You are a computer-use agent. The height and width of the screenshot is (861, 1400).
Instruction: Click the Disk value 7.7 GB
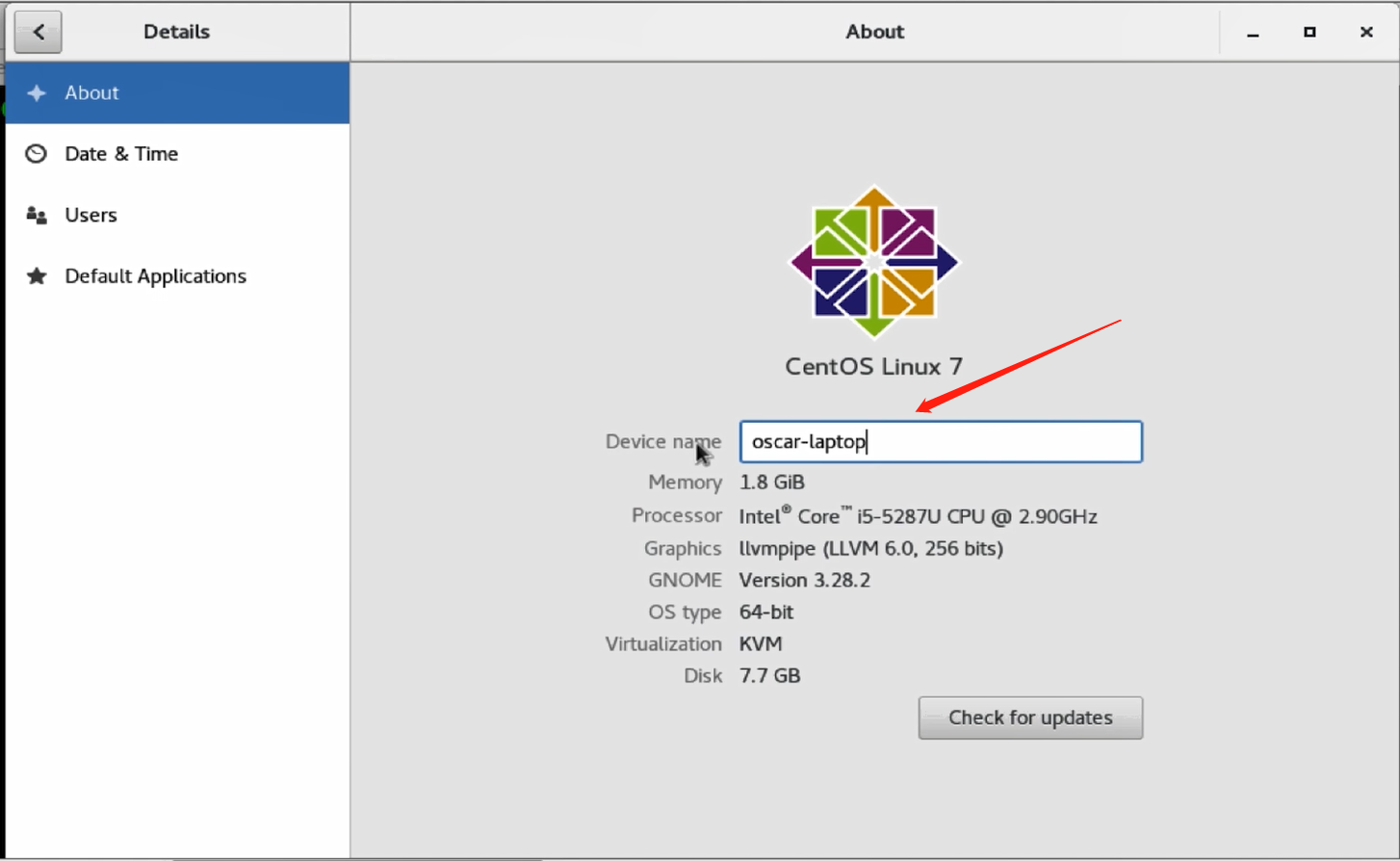pyautogui.click(x=769, y=676)
